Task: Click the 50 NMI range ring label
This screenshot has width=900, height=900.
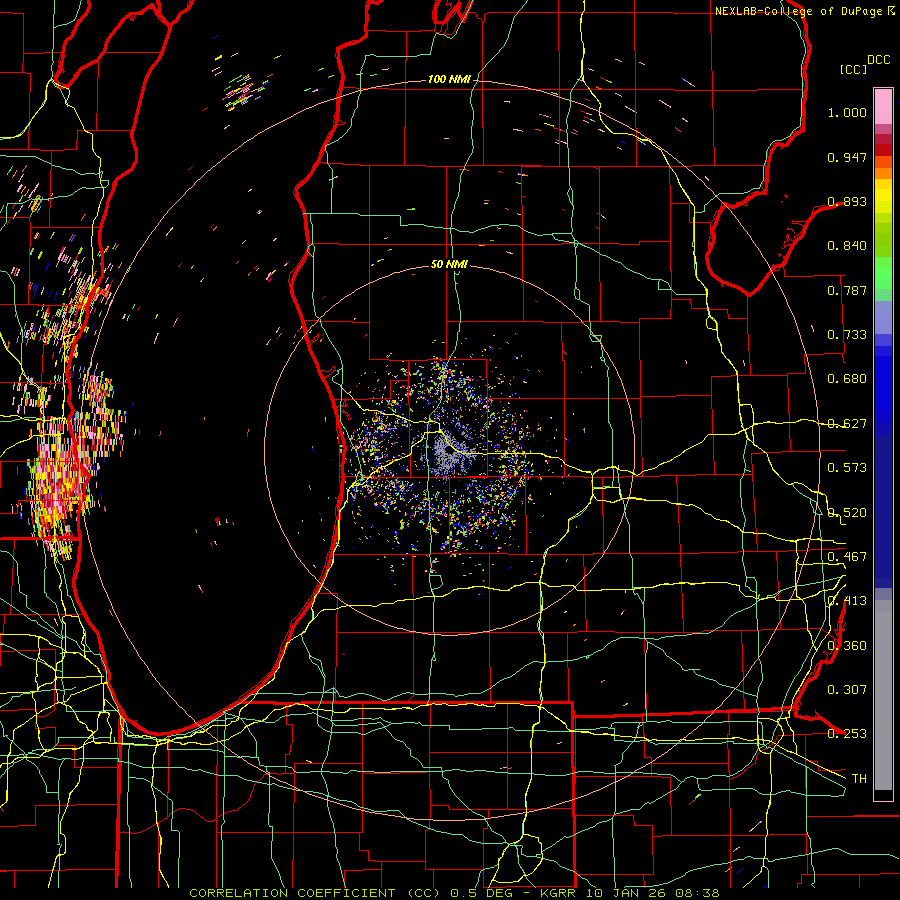Action: pos(449,264)
